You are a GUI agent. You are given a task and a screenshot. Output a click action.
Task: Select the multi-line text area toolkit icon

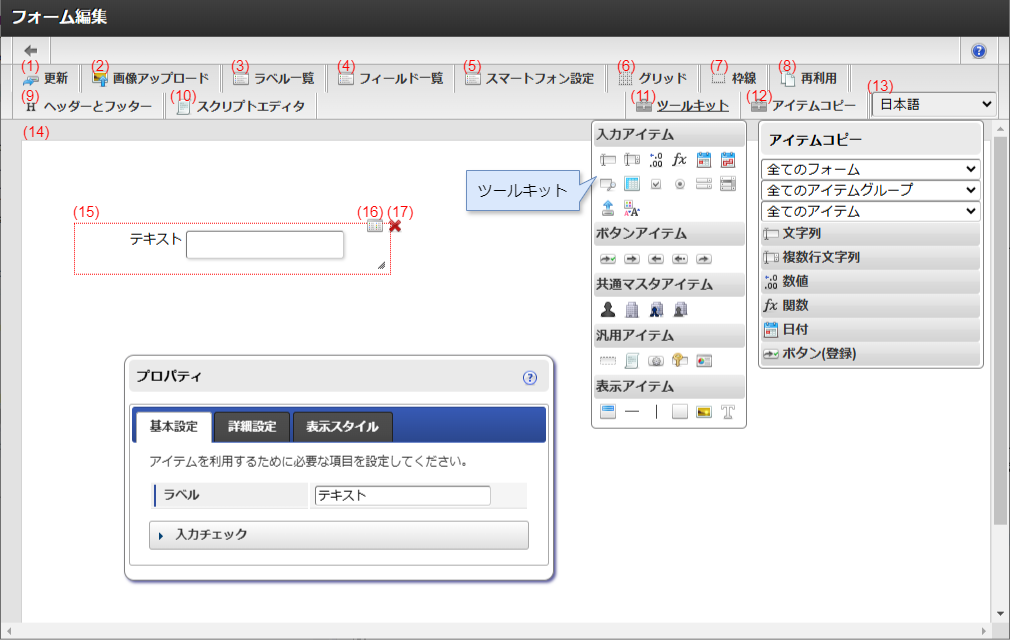point(632,160)
